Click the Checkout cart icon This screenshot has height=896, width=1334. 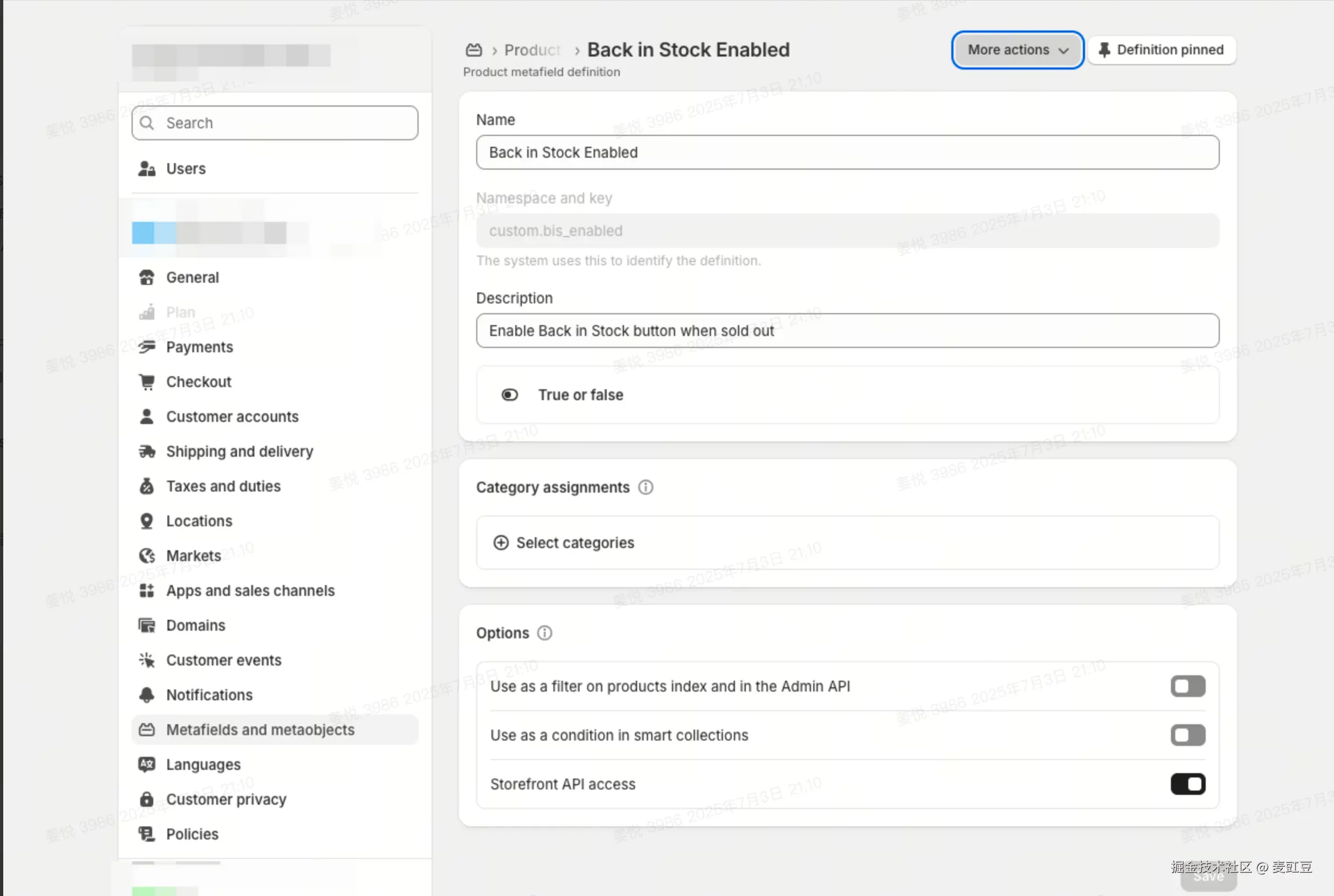147,382
